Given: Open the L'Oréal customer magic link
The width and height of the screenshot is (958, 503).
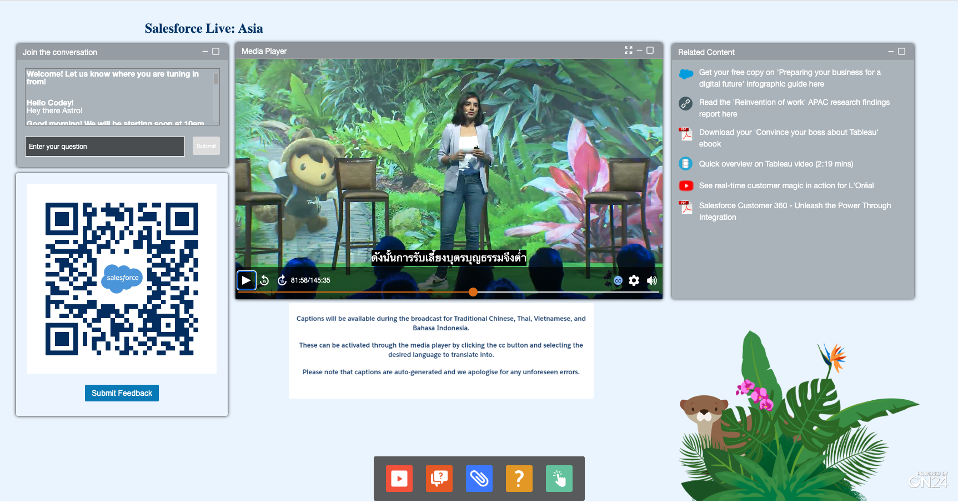Looking at the screenshot, I should [x=786, y=185].
